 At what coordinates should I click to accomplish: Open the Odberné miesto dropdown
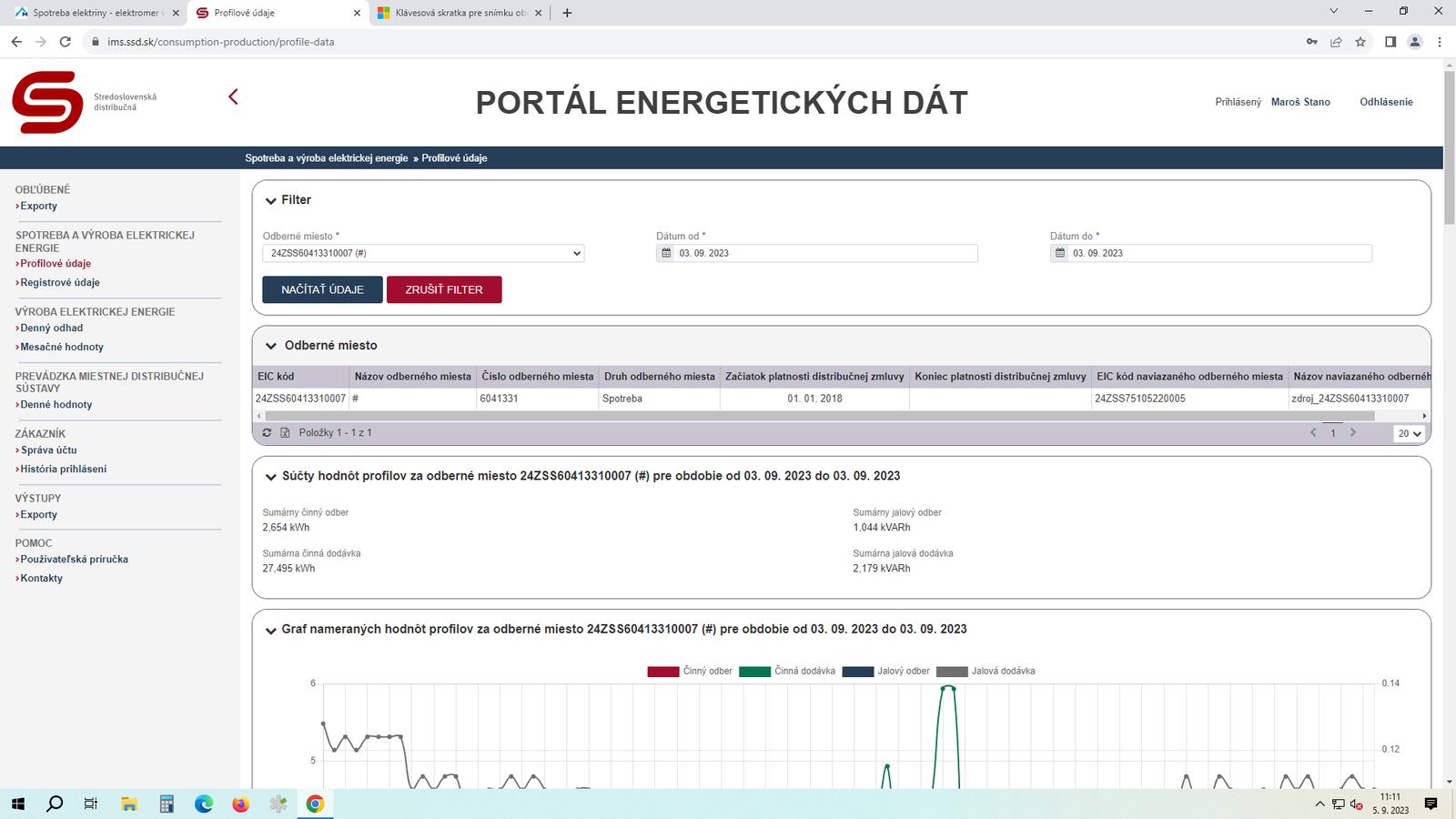point(423,254)
